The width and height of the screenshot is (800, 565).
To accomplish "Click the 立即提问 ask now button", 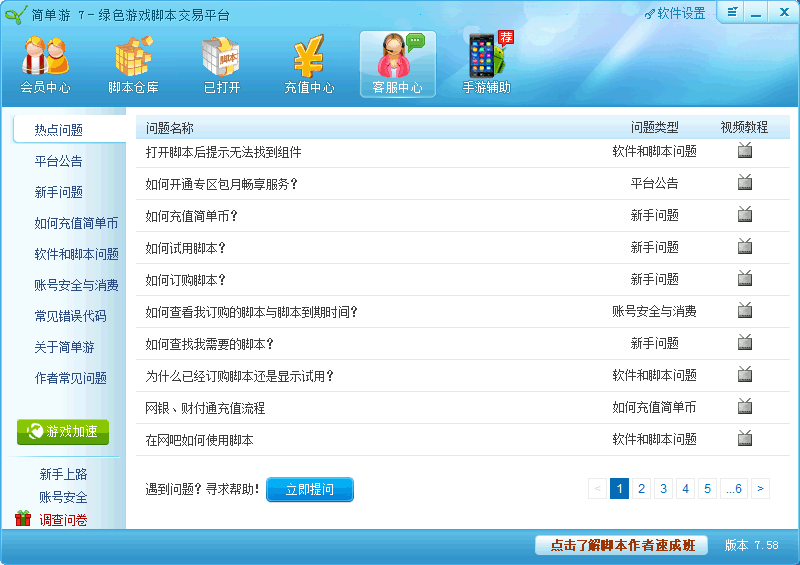I will 309,489.
